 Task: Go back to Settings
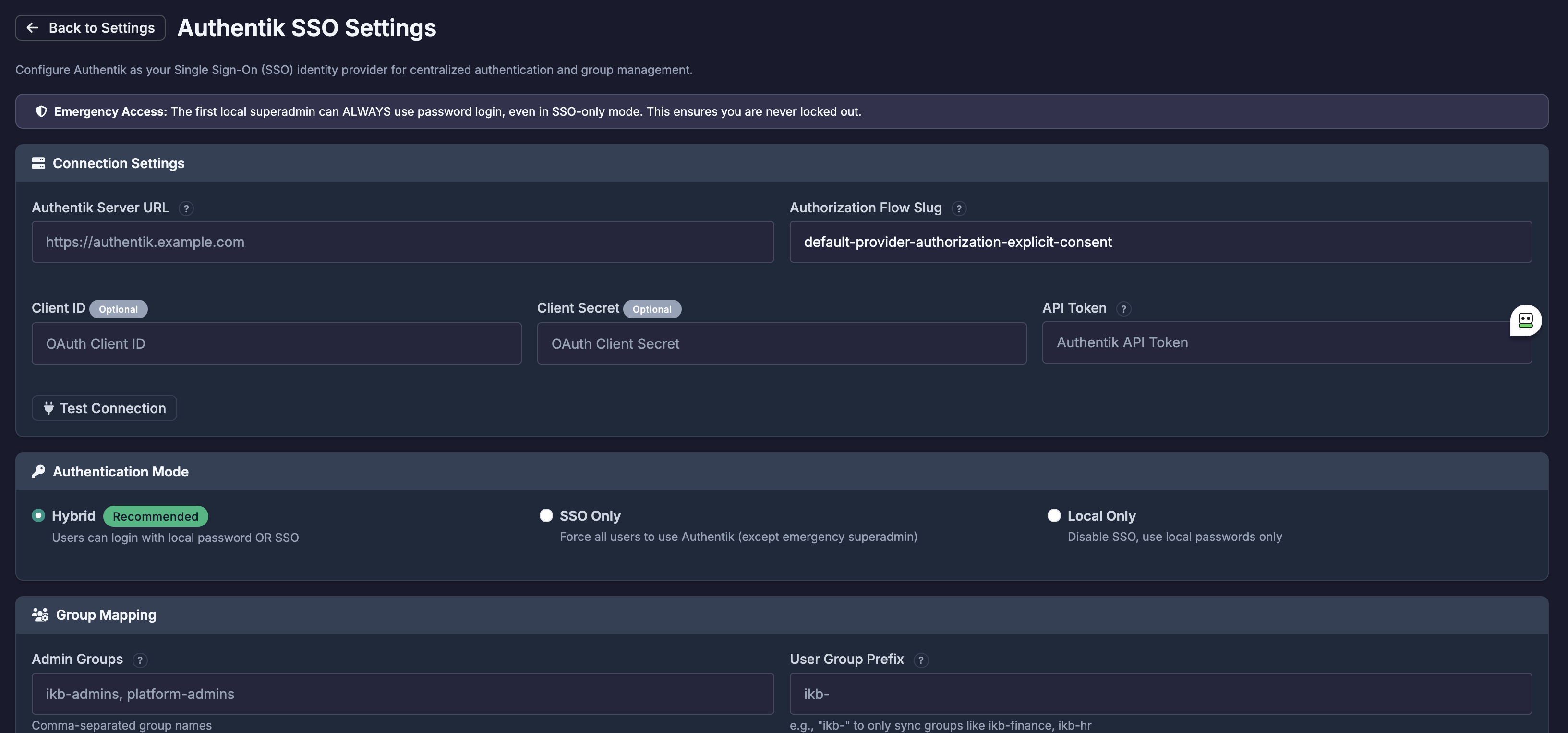pyautogui.click(x=90, y=28)
